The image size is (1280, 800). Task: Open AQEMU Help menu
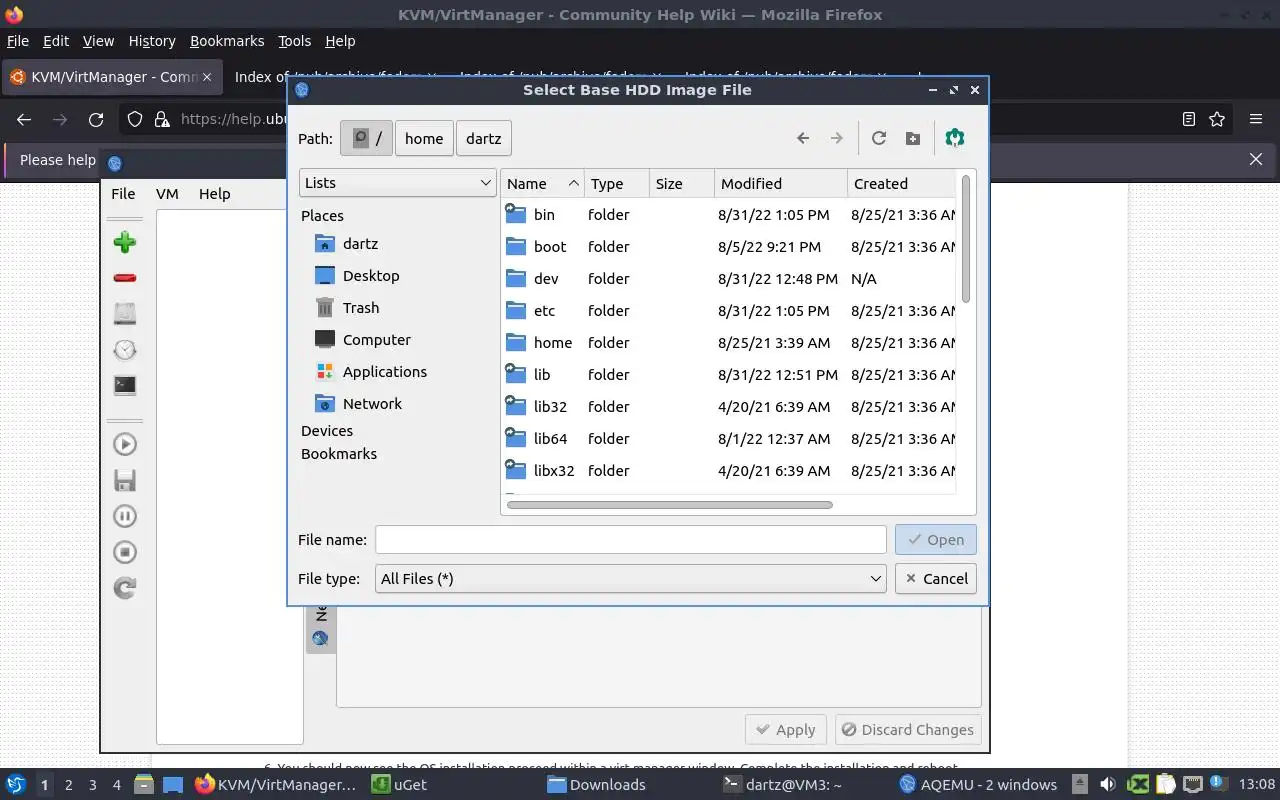click(214, 194)
